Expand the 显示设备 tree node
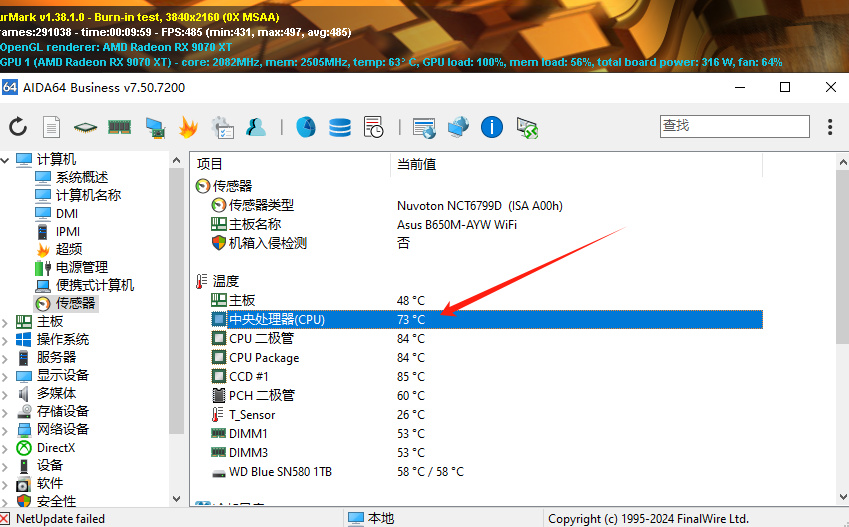Image resolution: width=849 pixels, height=527 pixels. (x=5, y=376)
